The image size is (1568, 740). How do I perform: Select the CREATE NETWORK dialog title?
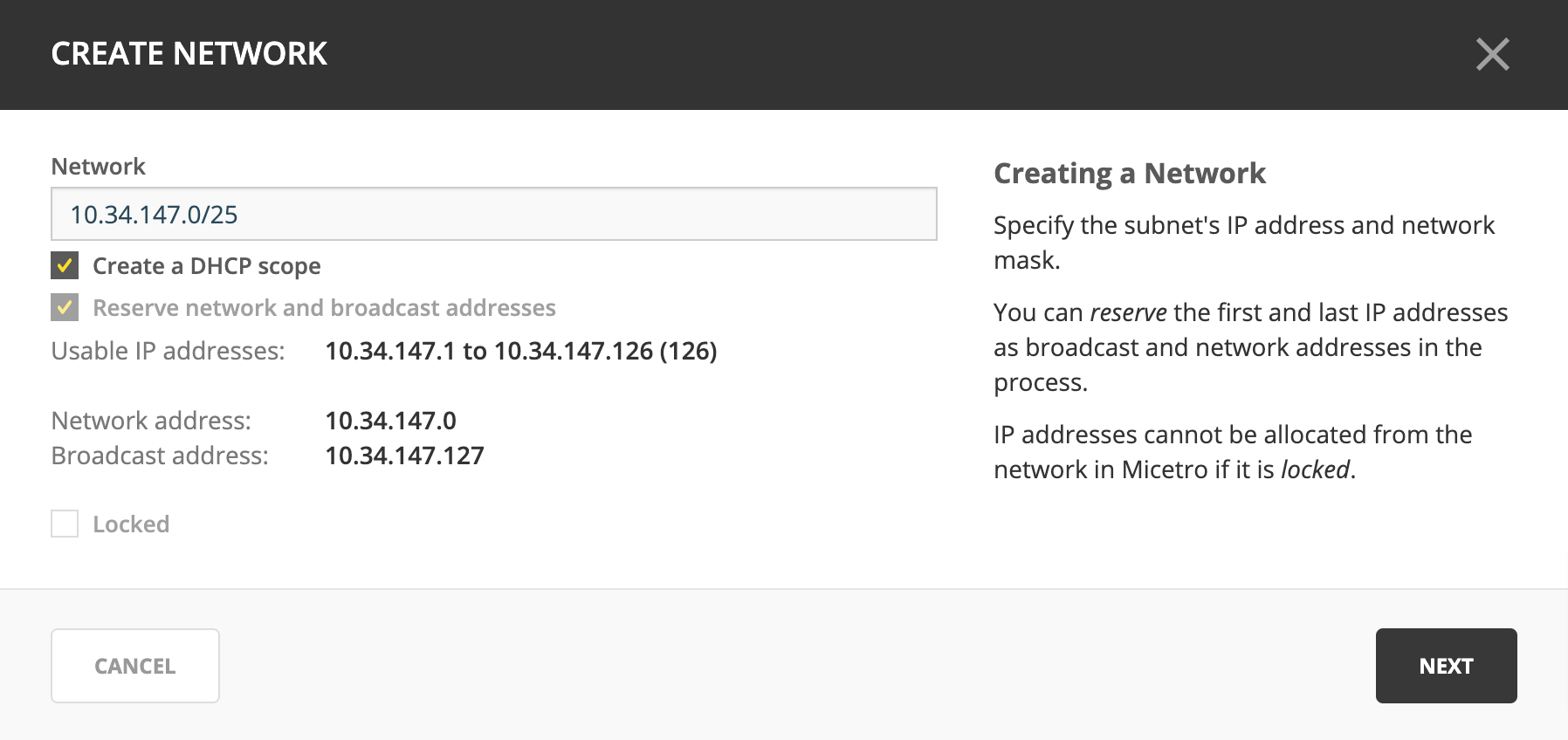(189, 54)
